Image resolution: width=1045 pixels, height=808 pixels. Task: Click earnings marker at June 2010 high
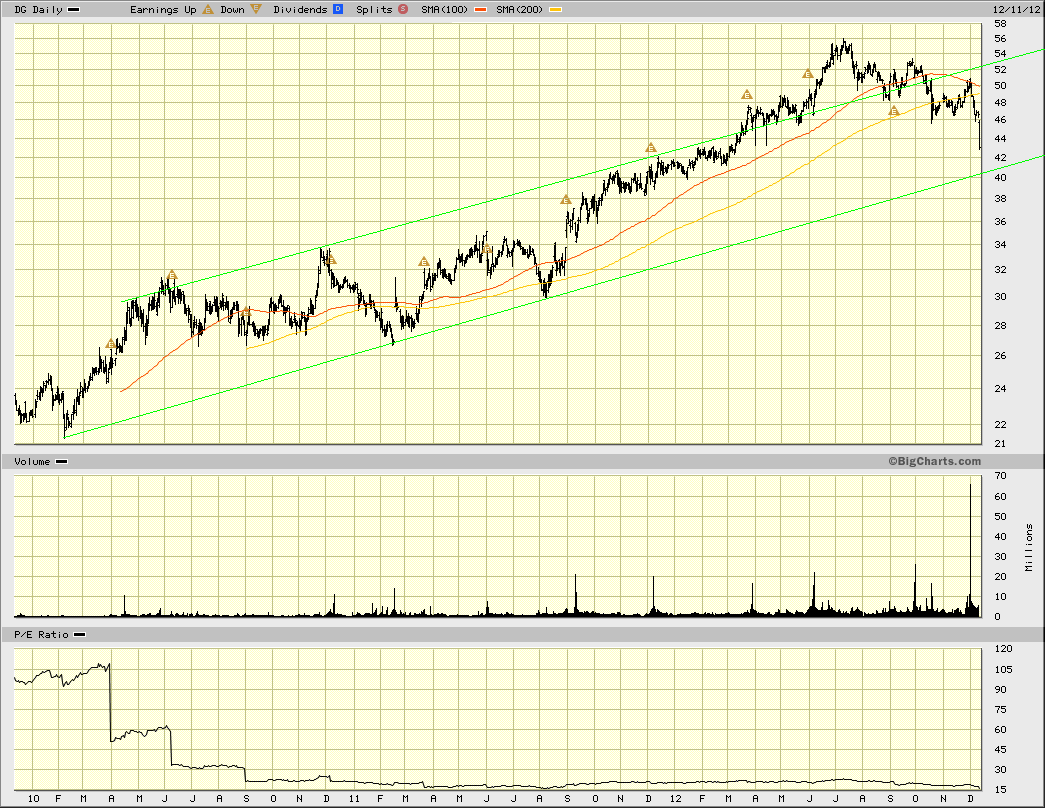[x=172, y=275]
